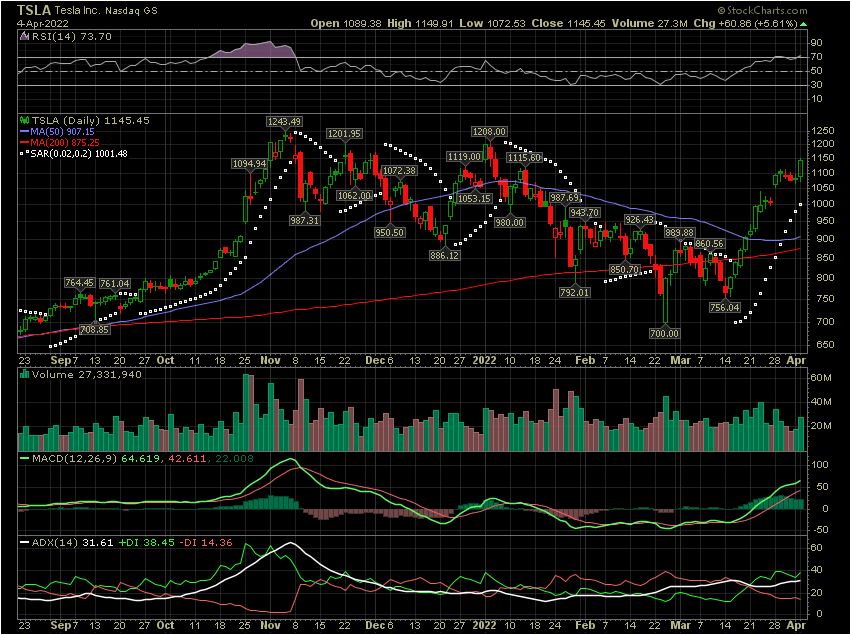Click the '+DI 38.45' label
The image size is (850, 635).
point(144,542)
